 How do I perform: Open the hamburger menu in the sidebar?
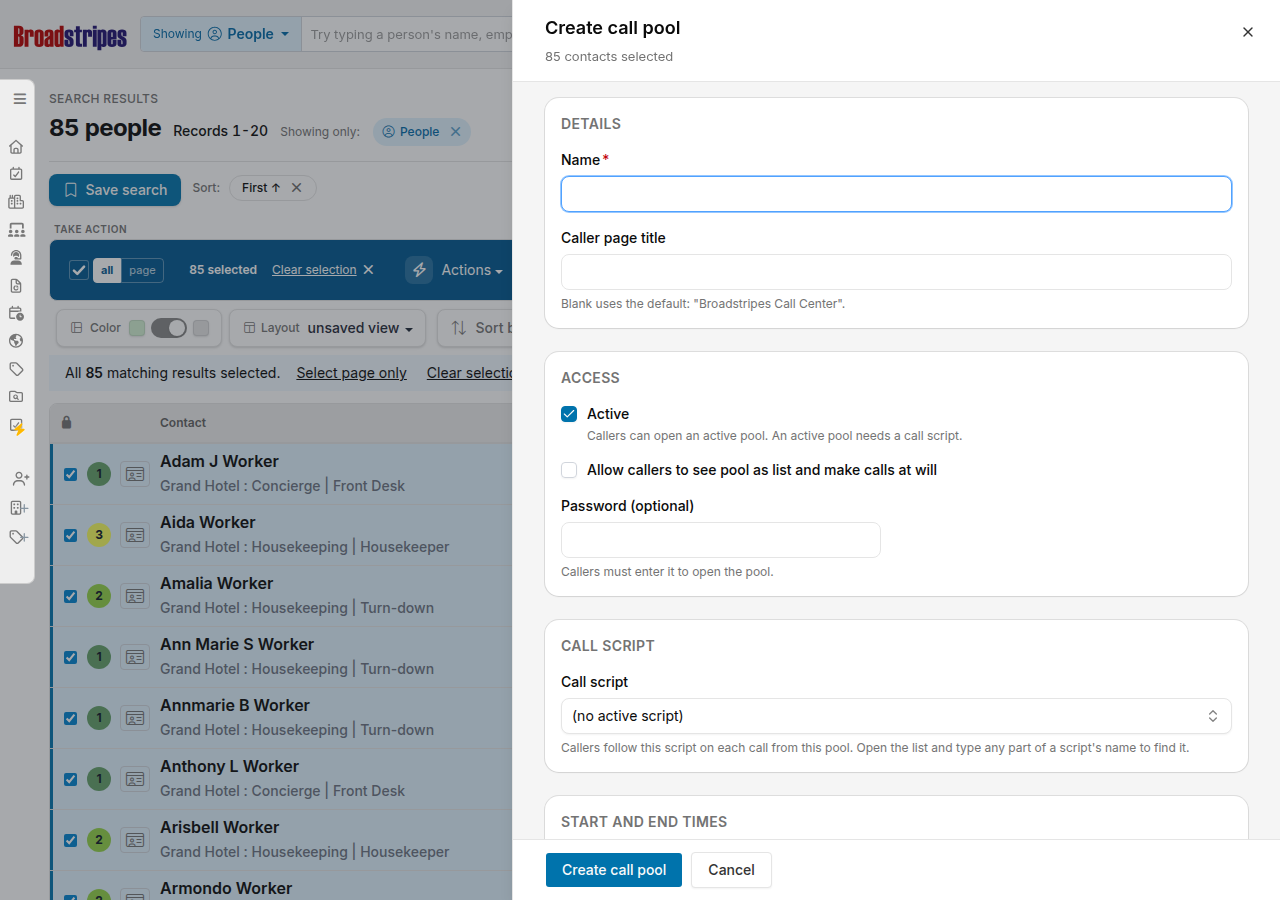pyautogui.click(x=19, y=99)
